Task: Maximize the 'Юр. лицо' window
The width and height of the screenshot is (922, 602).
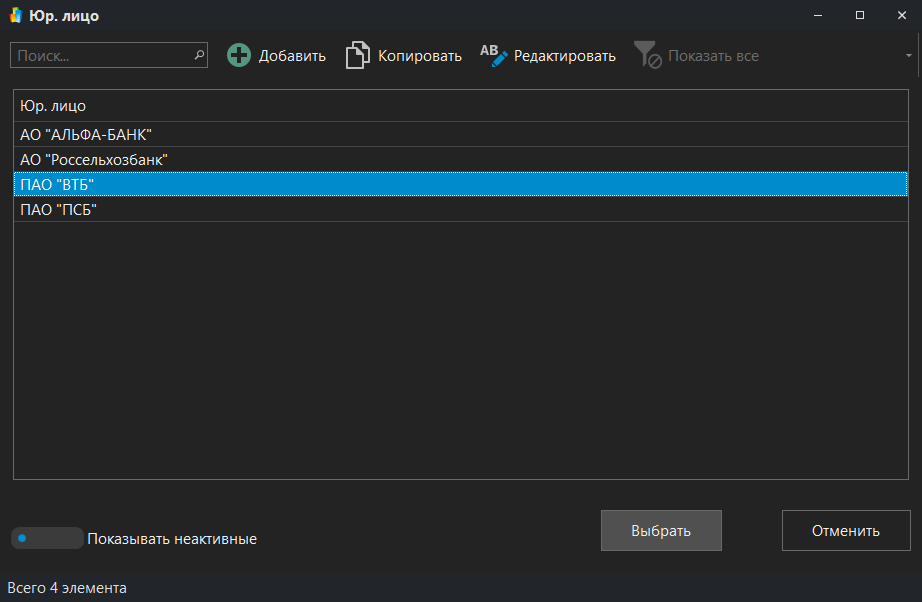Action: 860,16
